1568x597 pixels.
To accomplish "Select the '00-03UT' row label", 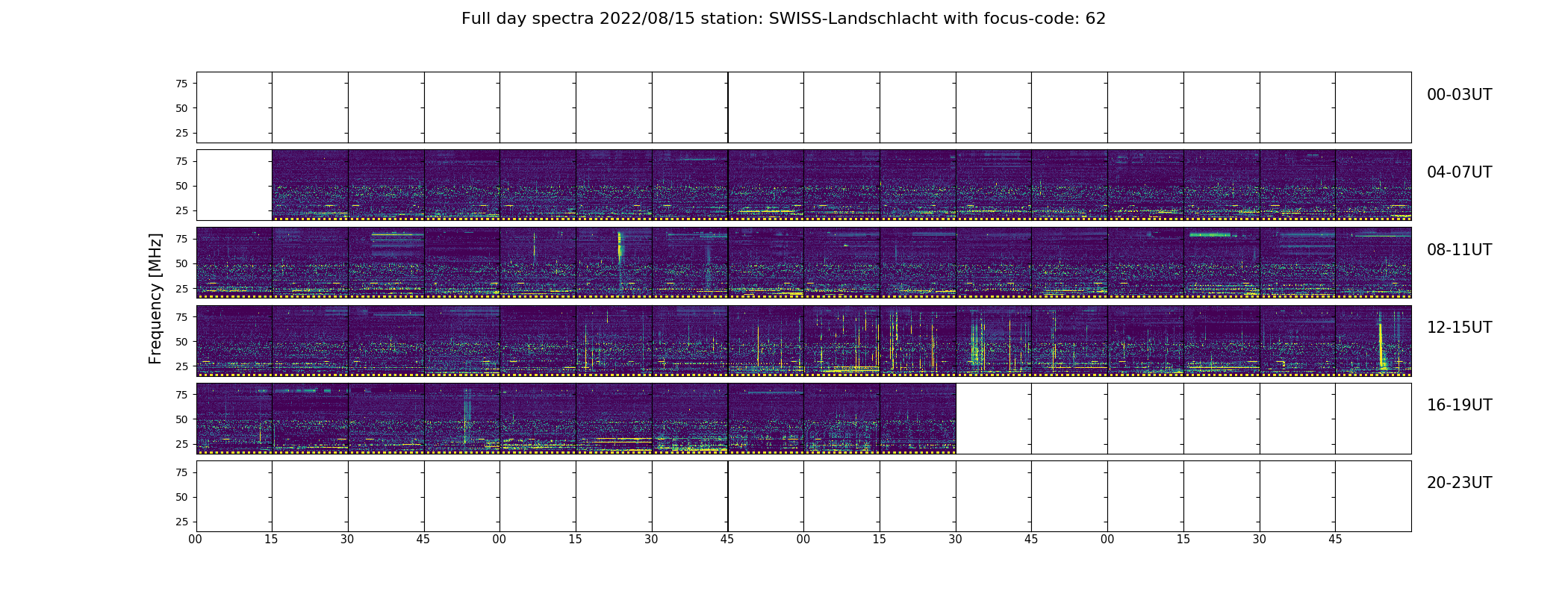I will point(1459,95).
